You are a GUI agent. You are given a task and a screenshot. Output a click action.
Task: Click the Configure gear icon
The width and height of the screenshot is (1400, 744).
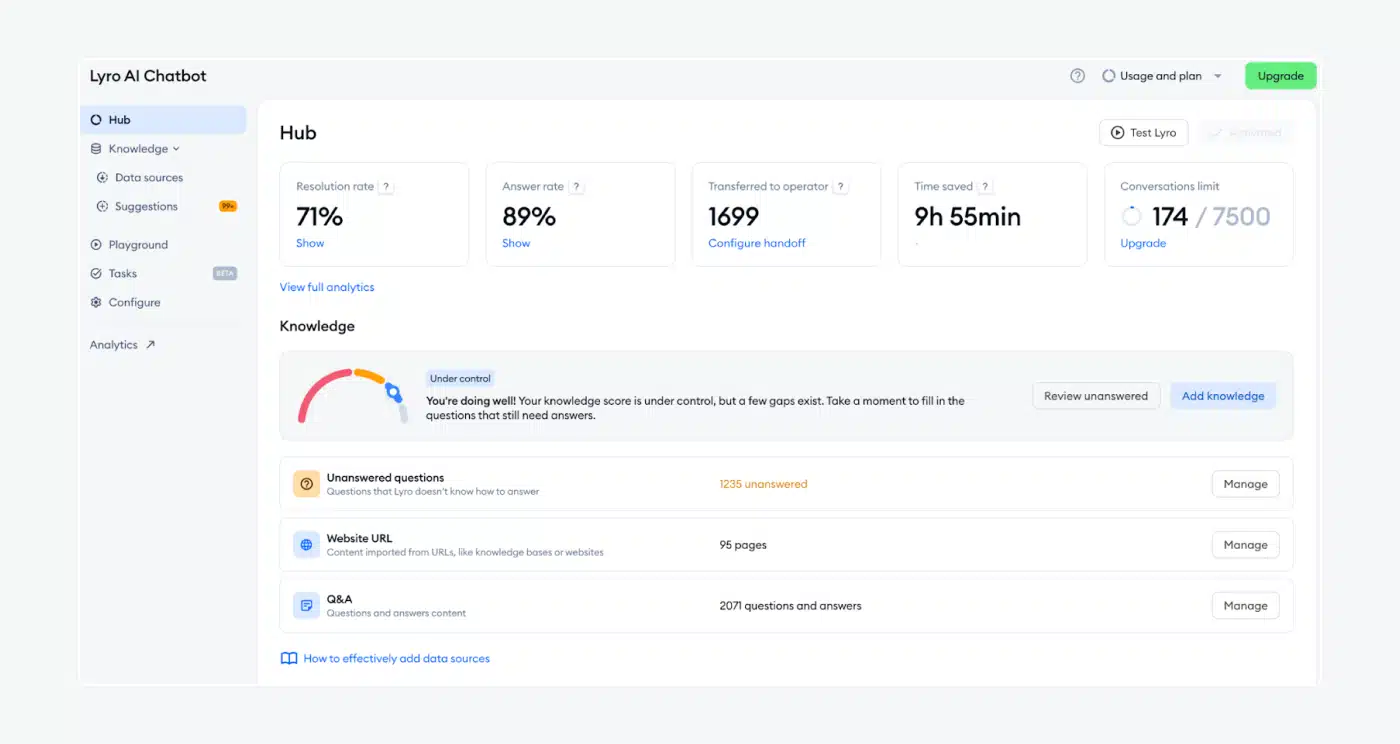click(96, 303)
